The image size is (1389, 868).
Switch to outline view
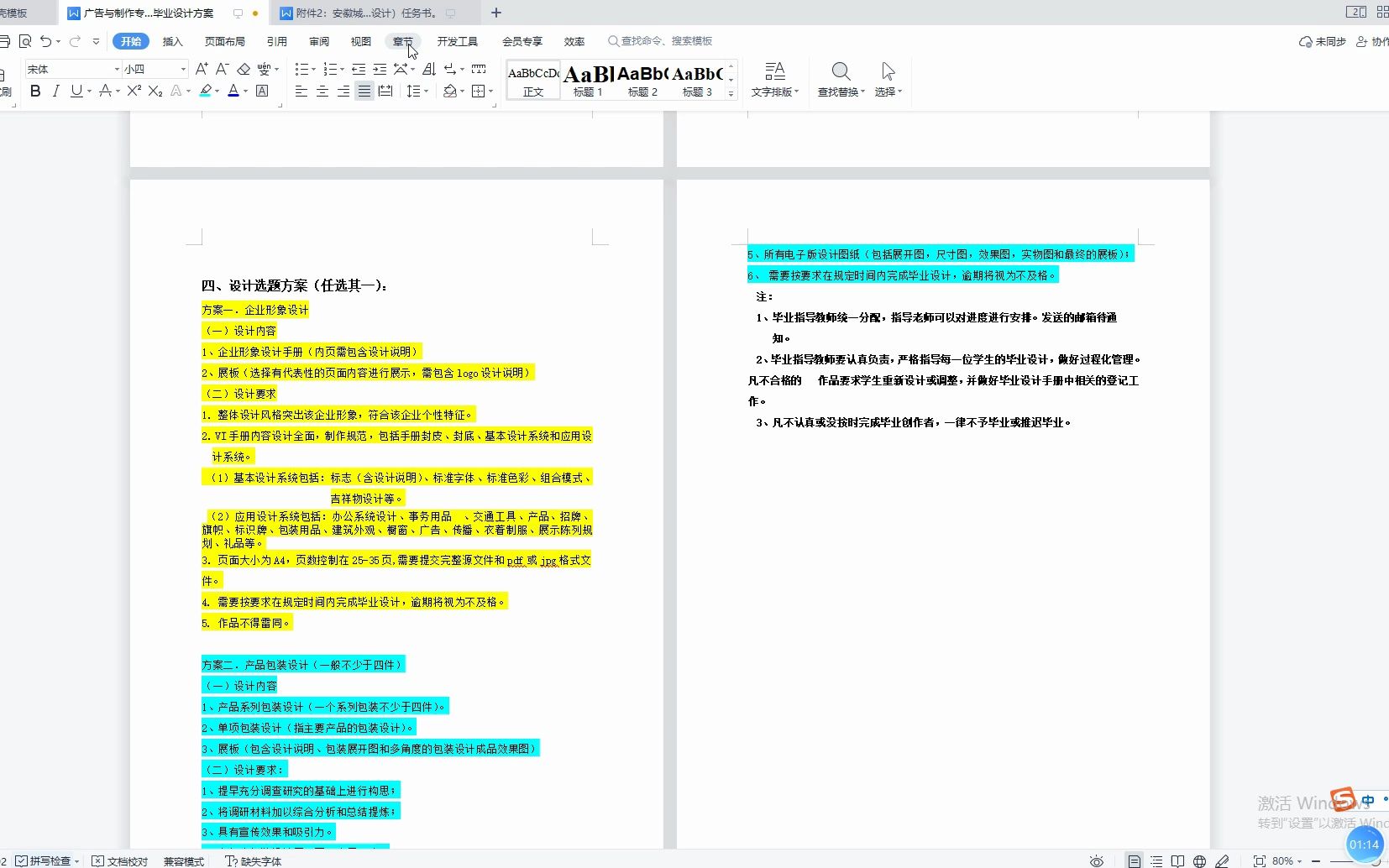(x=1156, y=860)
